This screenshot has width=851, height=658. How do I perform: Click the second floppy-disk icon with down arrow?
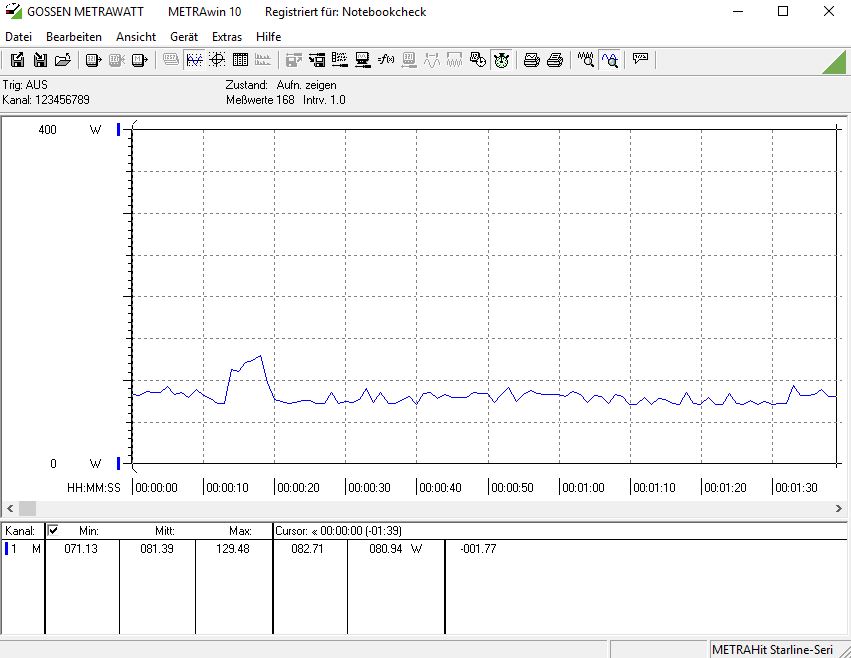40,60
